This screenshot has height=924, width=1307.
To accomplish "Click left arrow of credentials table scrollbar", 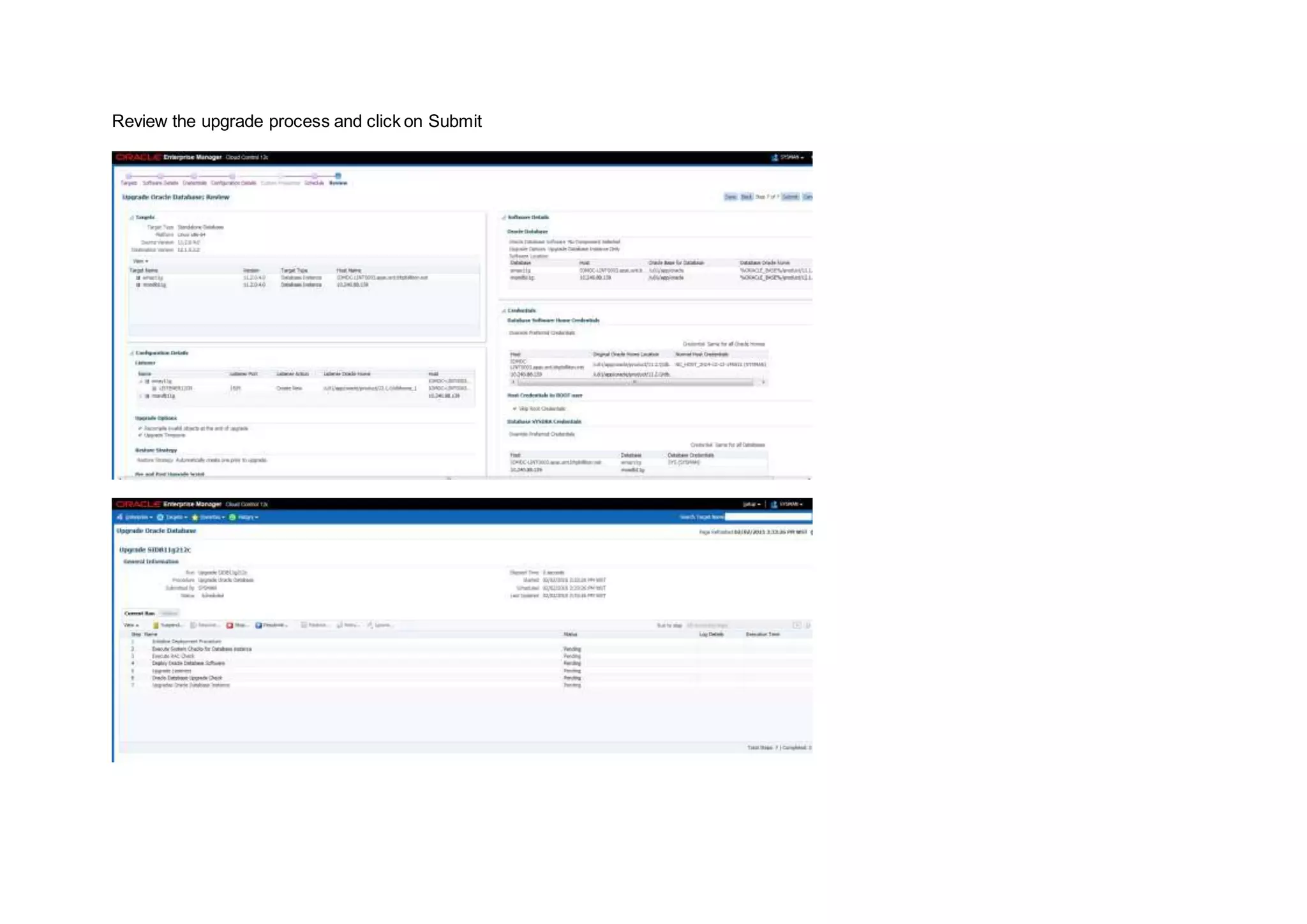I will [514, 382].
